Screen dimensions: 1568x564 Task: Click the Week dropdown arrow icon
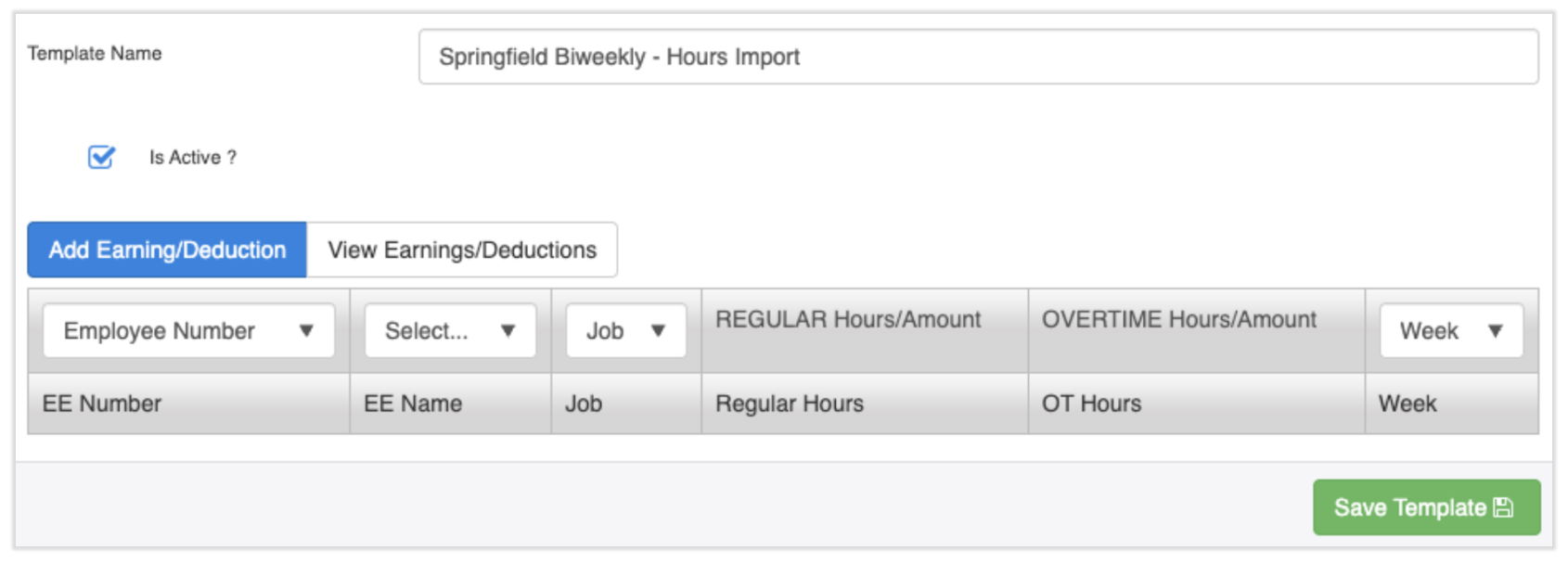point(1495,330)
